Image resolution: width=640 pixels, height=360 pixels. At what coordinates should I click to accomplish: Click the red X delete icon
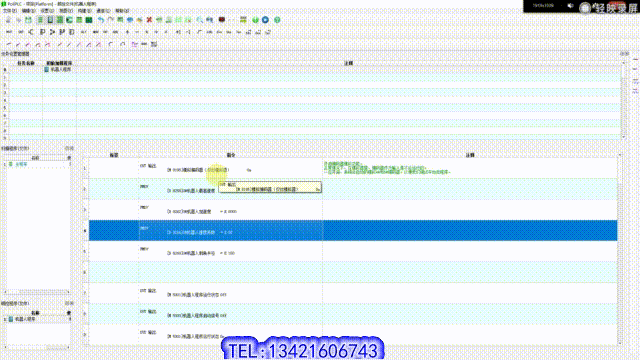coord(149,20)
